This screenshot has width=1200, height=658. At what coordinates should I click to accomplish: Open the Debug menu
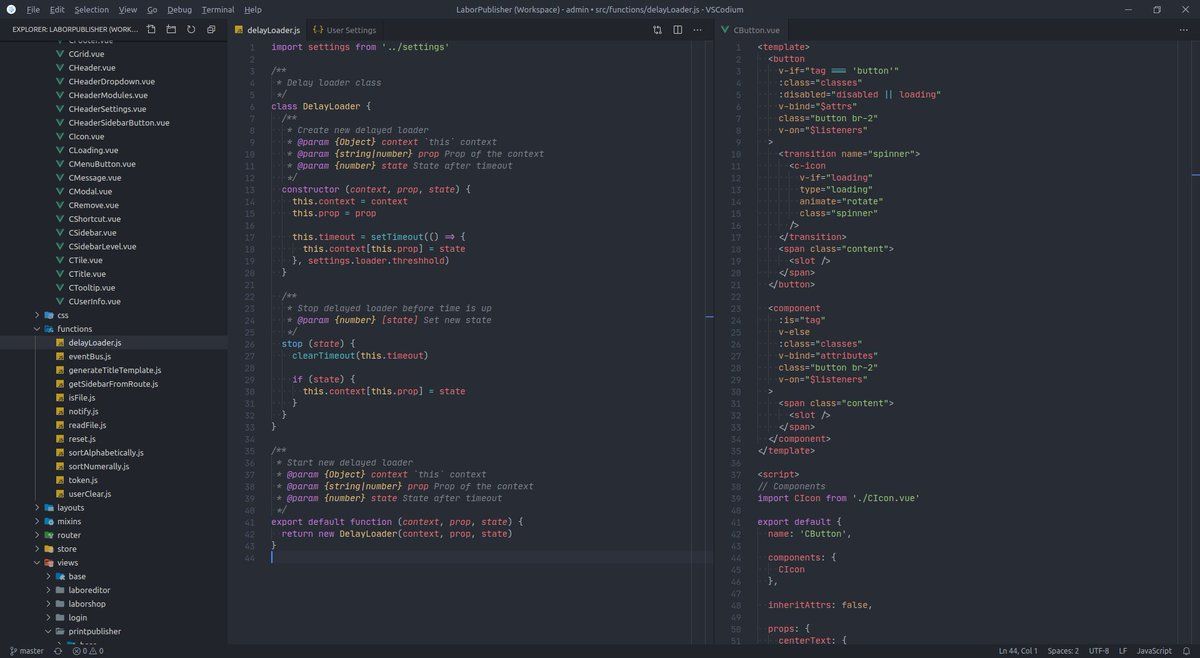180,9
